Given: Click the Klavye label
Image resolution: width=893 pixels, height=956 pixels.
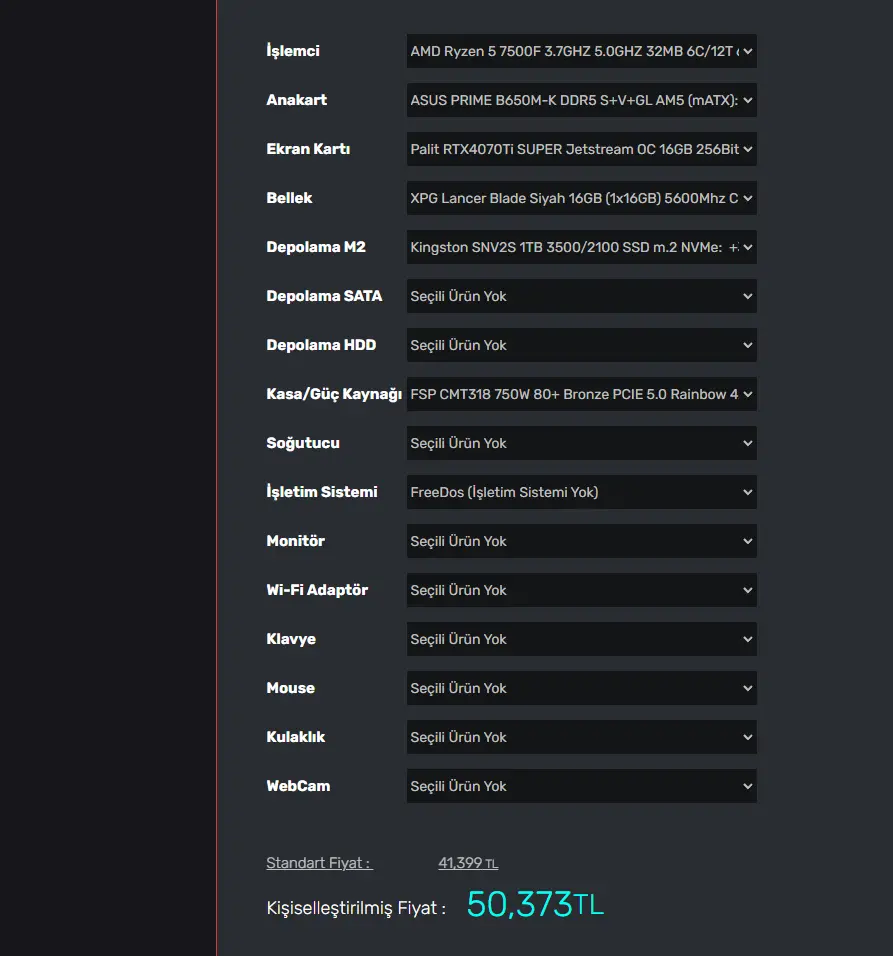Looking at the screenshot, I should [x=291, y=639].
